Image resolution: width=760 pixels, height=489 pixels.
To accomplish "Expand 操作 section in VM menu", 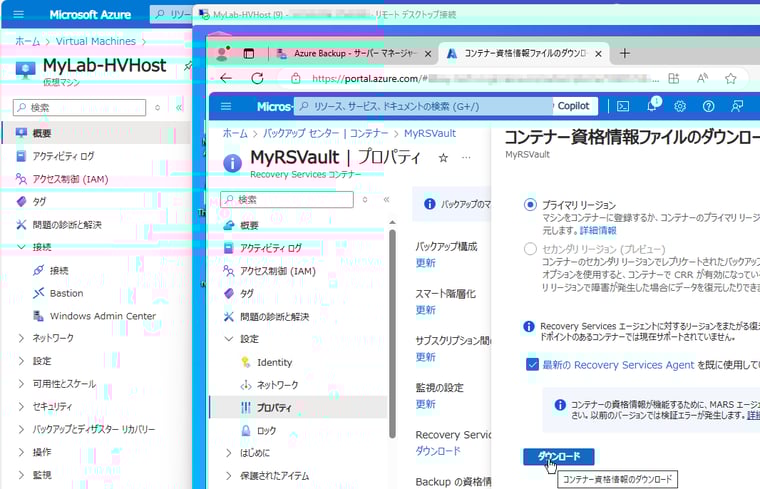I will click(x=21, y=452).
